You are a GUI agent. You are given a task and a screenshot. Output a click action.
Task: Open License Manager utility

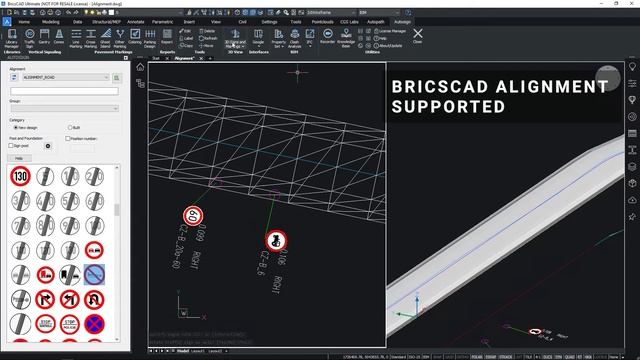coord(390,31)
